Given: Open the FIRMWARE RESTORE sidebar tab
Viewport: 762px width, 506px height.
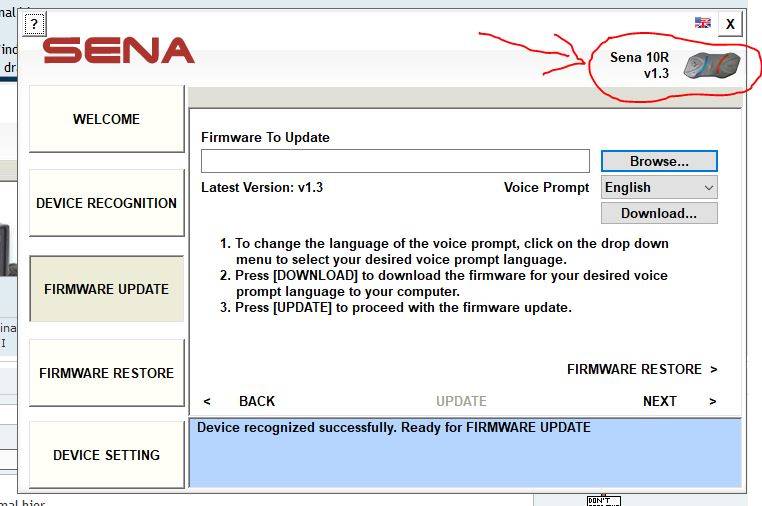Looking at the screenshot, I should click(x=106, y=373).
